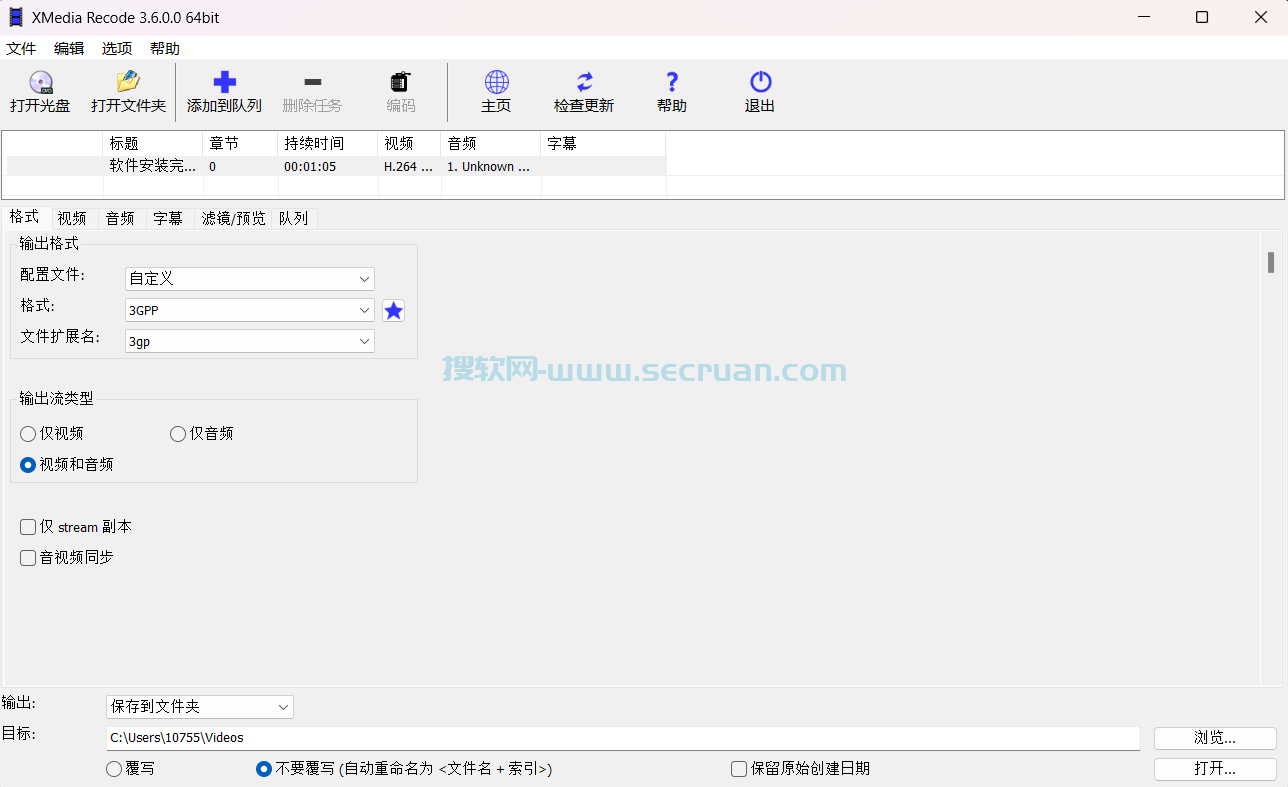The image size is (1288, 787).
Task: Select Video and Audio (视频和音频) radio button
Action: [28, 465]
